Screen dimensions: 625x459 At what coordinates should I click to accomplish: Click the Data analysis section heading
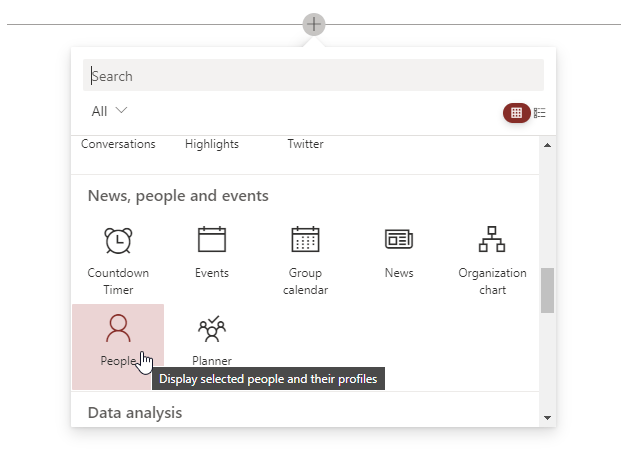point(135,412)
